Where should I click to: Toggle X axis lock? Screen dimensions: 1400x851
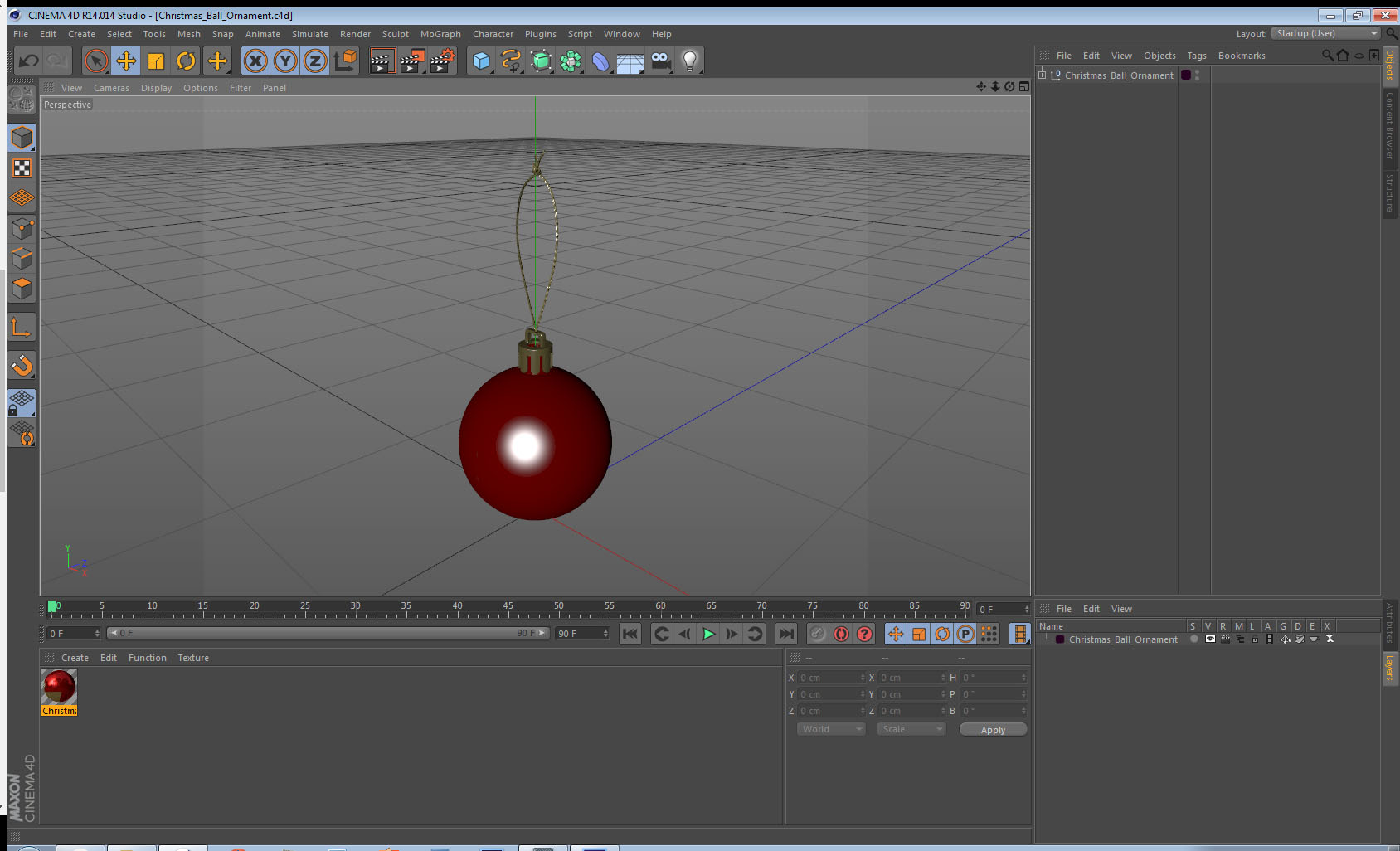pos(255,61)
